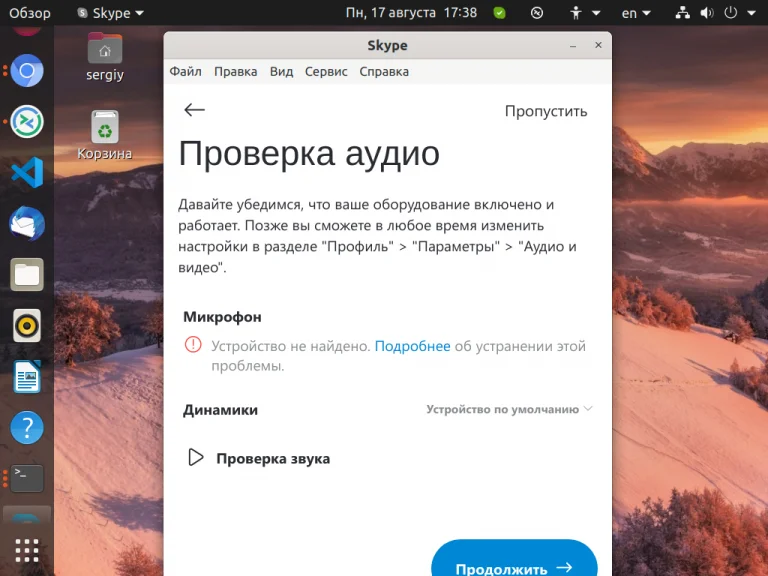This screenshot has height=576, width=768.
Task: Open the Files manager in dock
Action: click(27, 275)
